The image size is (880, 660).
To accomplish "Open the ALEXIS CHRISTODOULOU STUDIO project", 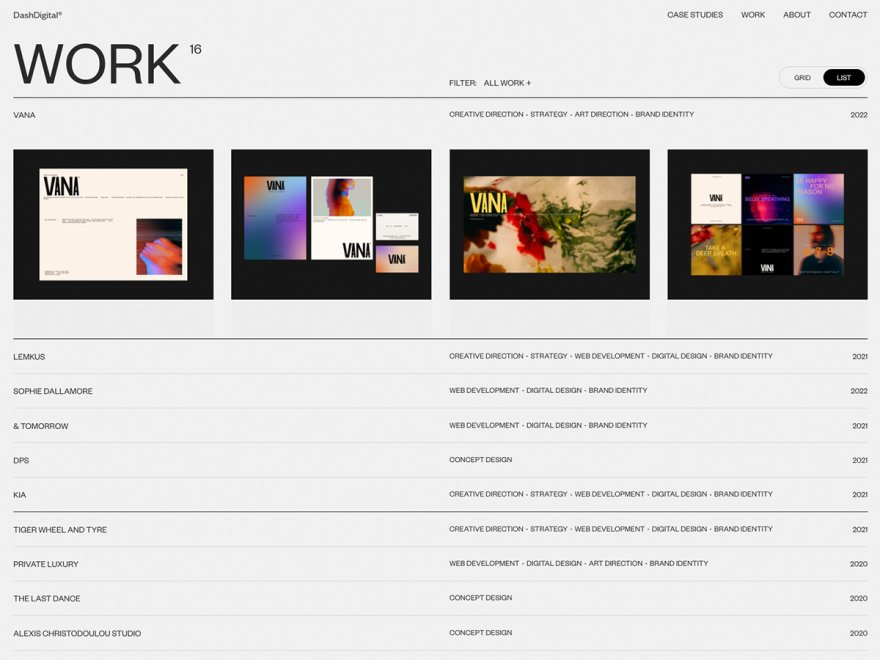I will pos(76,632).
